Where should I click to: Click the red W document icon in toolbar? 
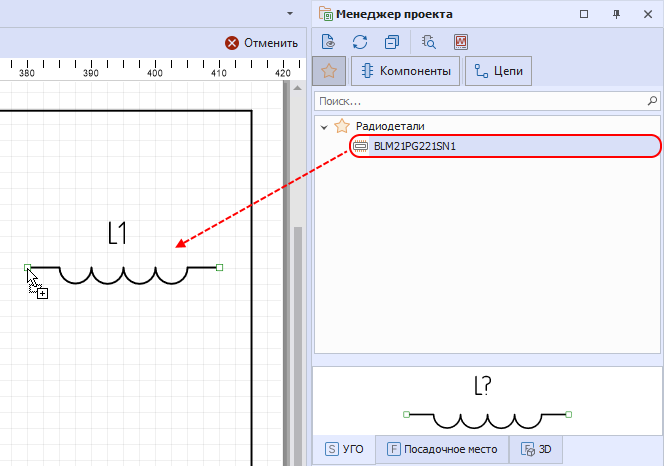[461, 42]
